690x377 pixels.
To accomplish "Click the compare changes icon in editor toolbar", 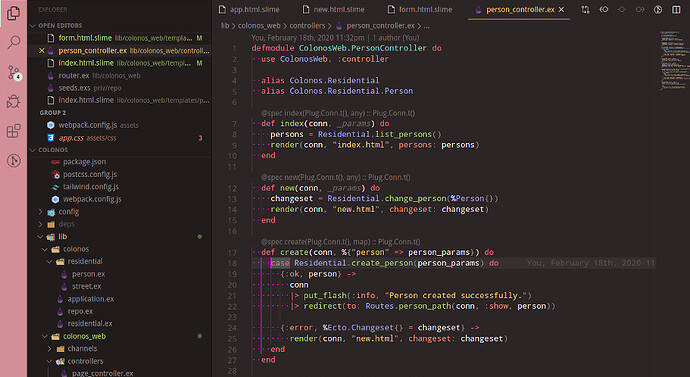I will [585, 10].
